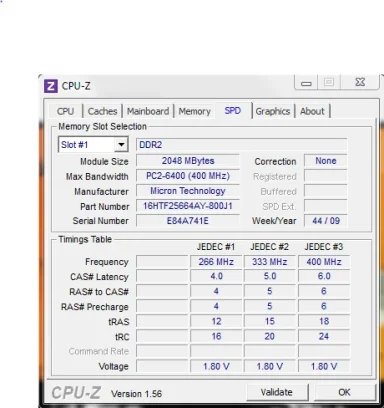Click the Version 1.56 label
Screen dimensions: 384x408
136,394
